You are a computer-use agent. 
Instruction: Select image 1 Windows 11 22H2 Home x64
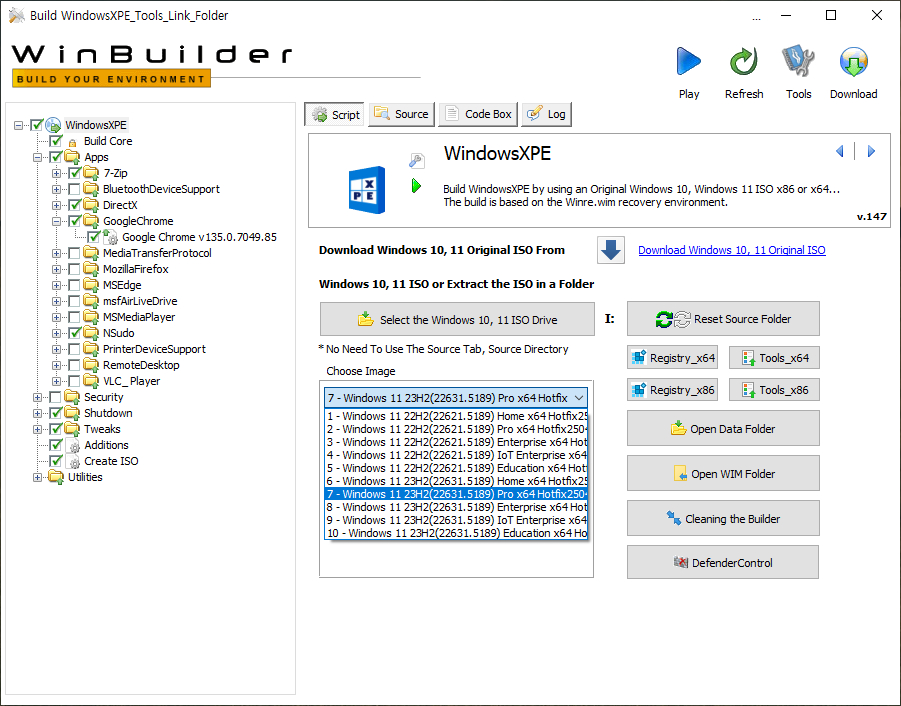coord(456,416)
